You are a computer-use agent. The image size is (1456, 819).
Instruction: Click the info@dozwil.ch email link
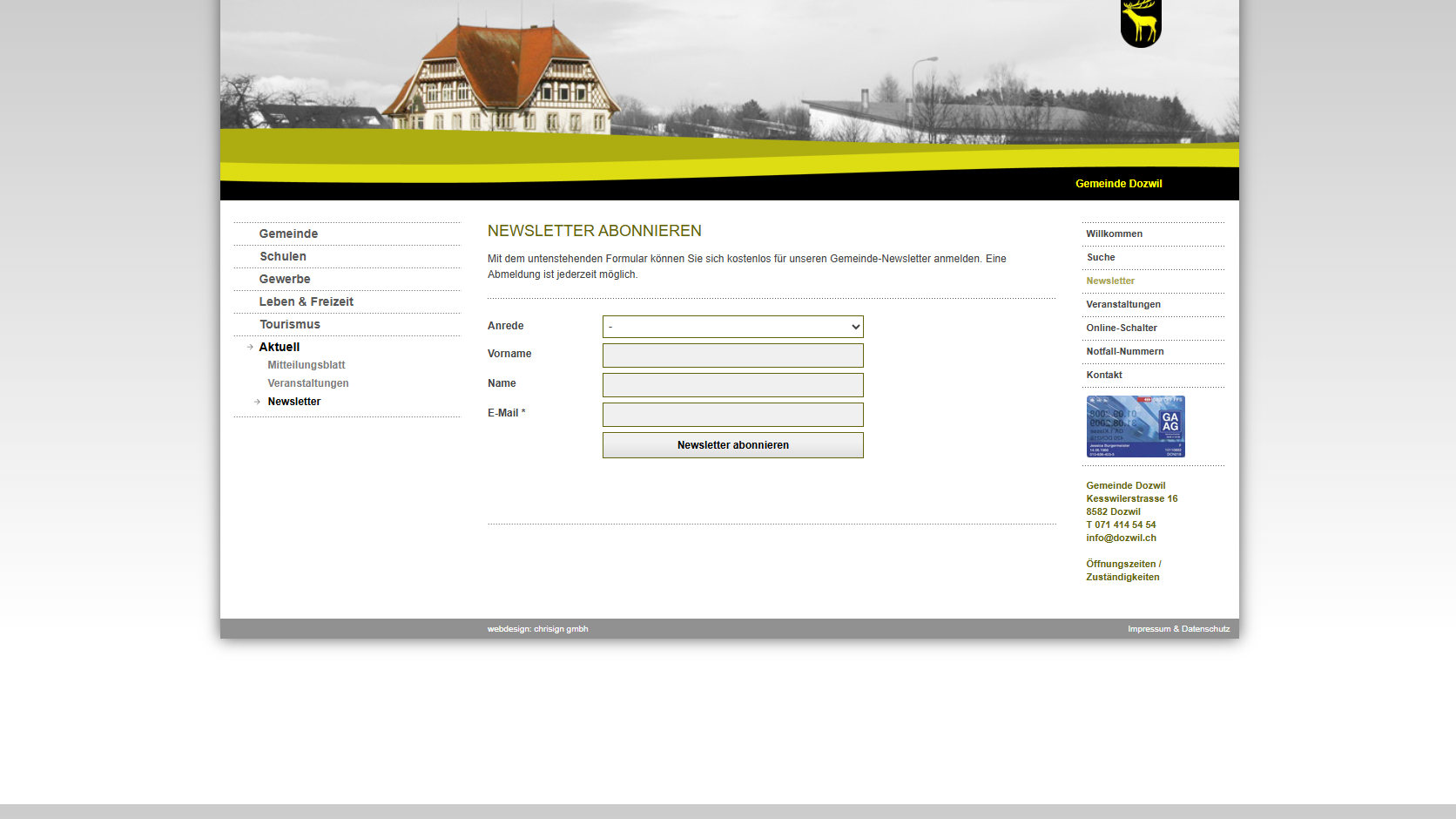point(1122,538)
